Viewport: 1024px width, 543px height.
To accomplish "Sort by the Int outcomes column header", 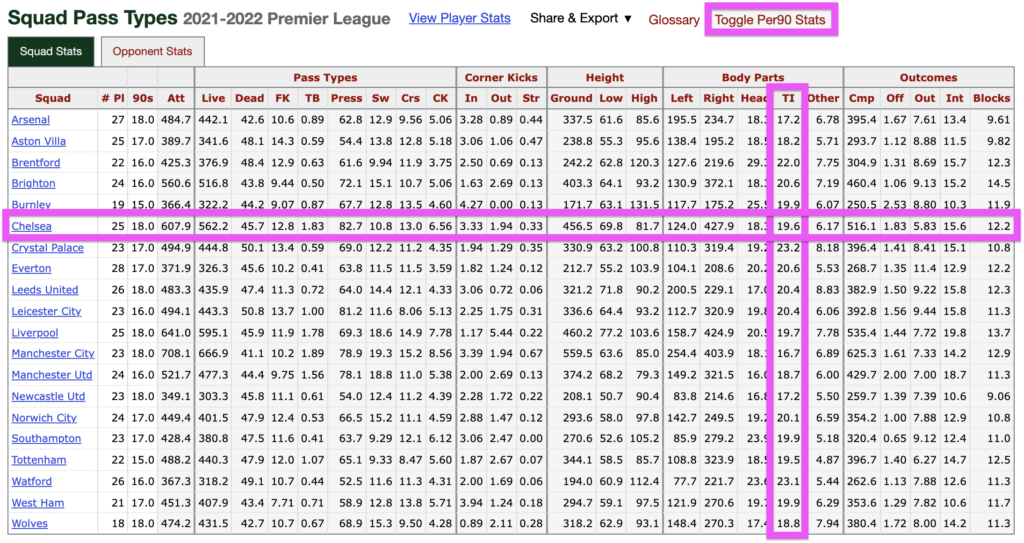I will tap(954, 98).
